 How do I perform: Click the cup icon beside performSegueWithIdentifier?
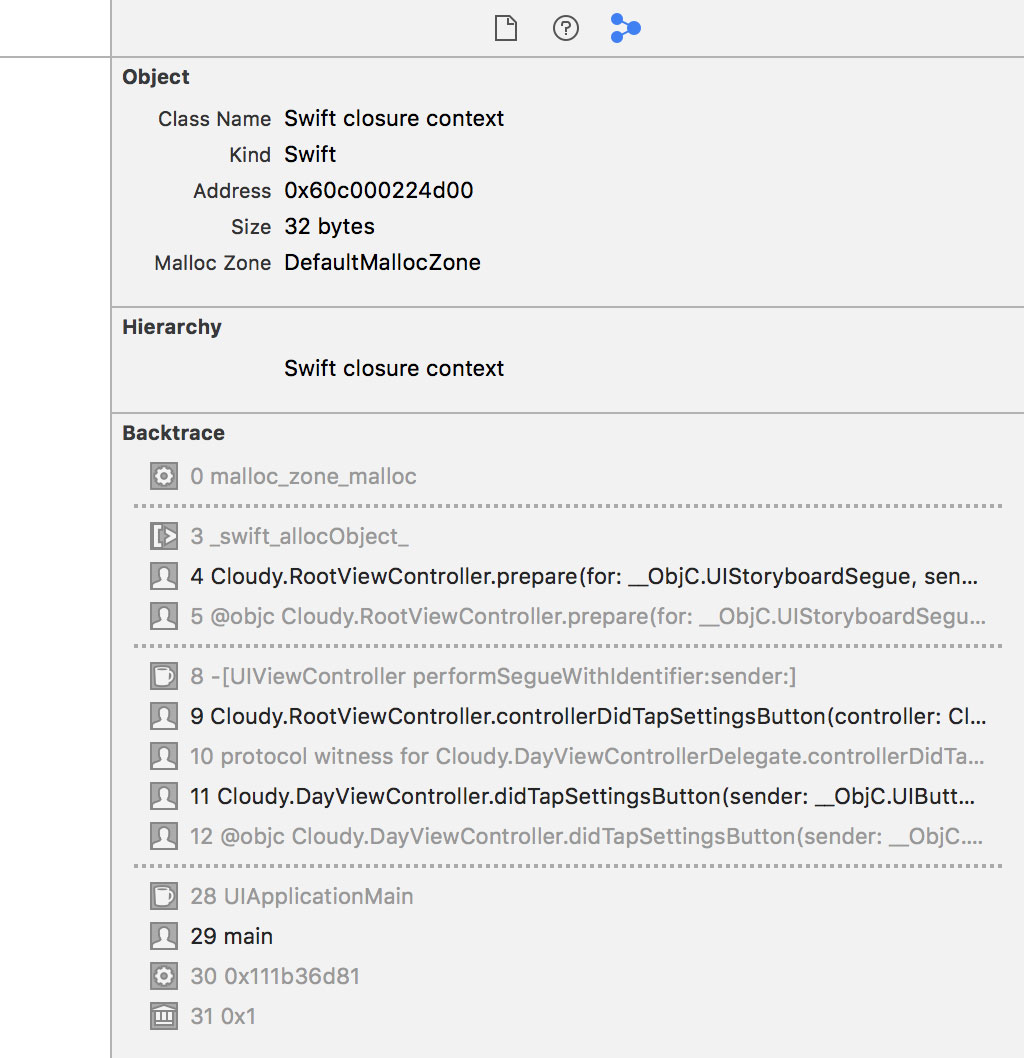tap(163, 677)
